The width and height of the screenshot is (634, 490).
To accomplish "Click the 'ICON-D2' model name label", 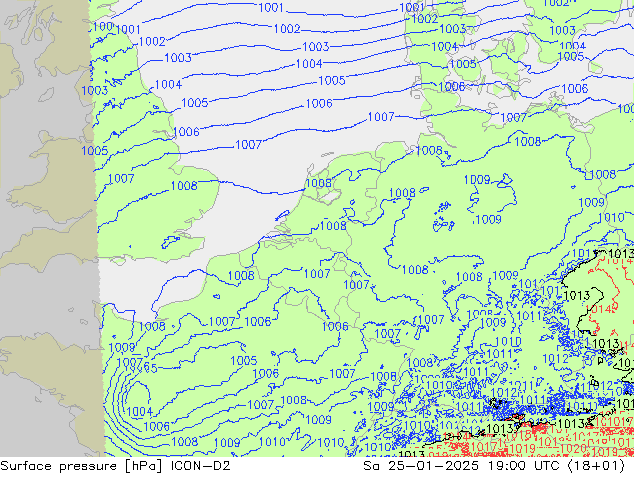I will pos(201,466).
